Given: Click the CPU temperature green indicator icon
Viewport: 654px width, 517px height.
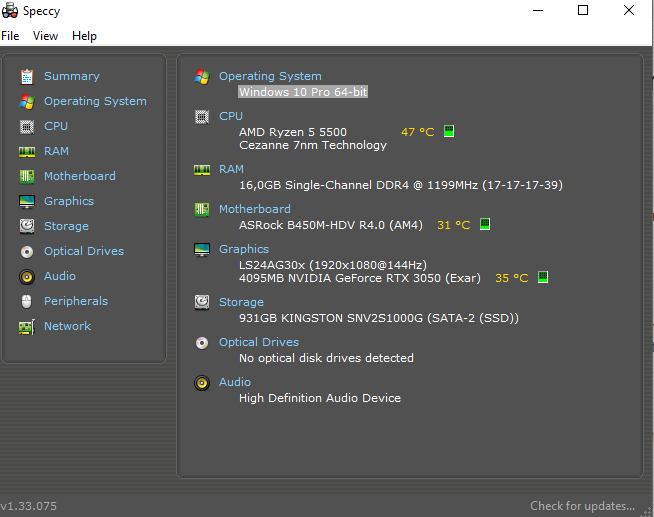Looking at the screenshot, I should tap(449, 131).
